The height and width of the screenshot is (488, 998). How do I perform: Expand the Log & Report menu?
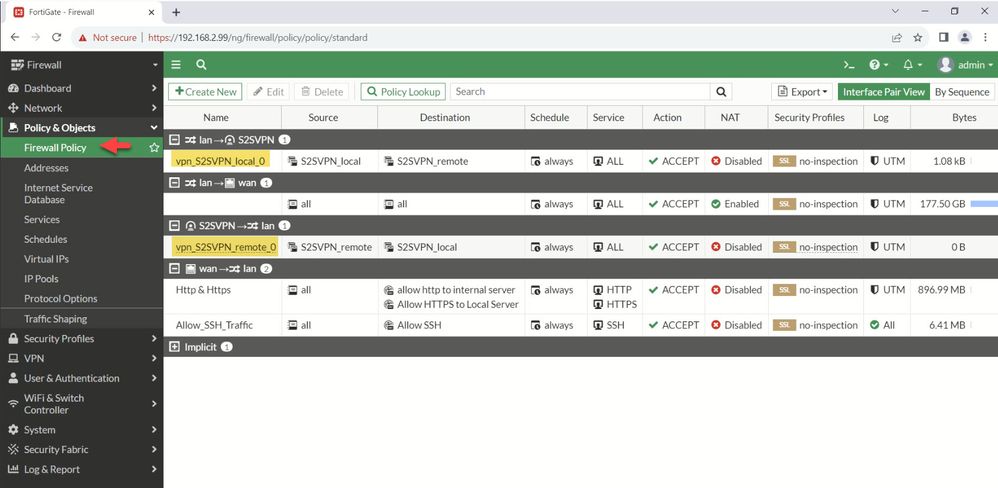pyautogui.click(x=81, y=469)
